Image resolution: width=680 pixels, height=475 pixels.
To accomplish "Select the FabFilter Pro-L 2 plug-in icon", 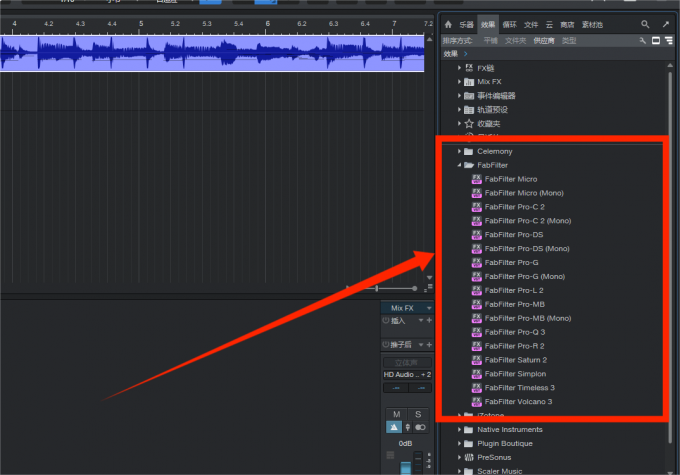I will (477, 290).
